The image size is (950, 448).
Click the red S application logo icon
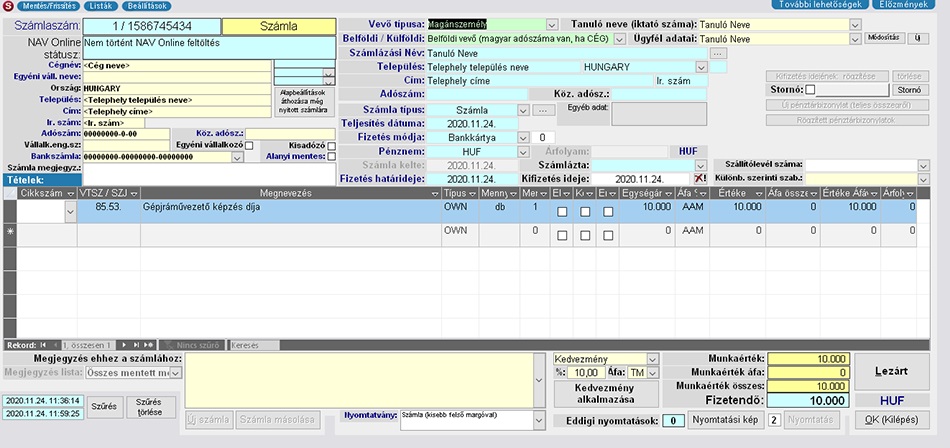(x=8, y=6)
